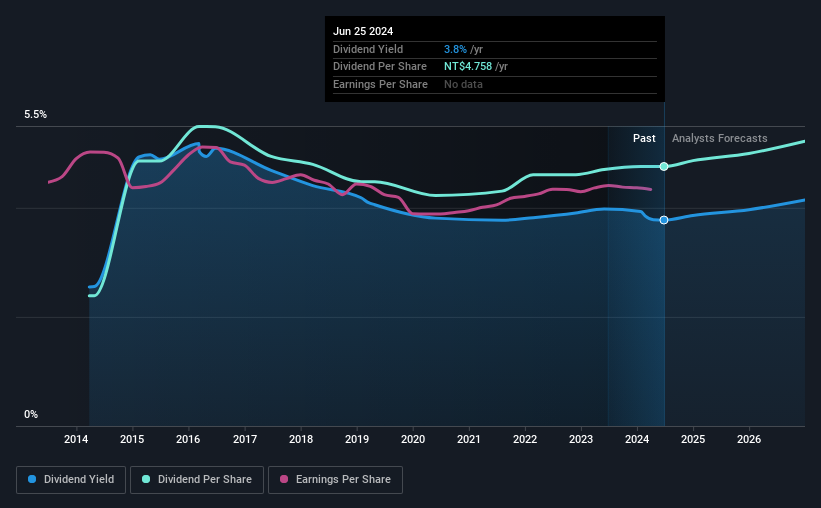Click the 'Past' label on chart
Image resolution: width=821 pixels, height=508 pixels.
tap(644, 138)
